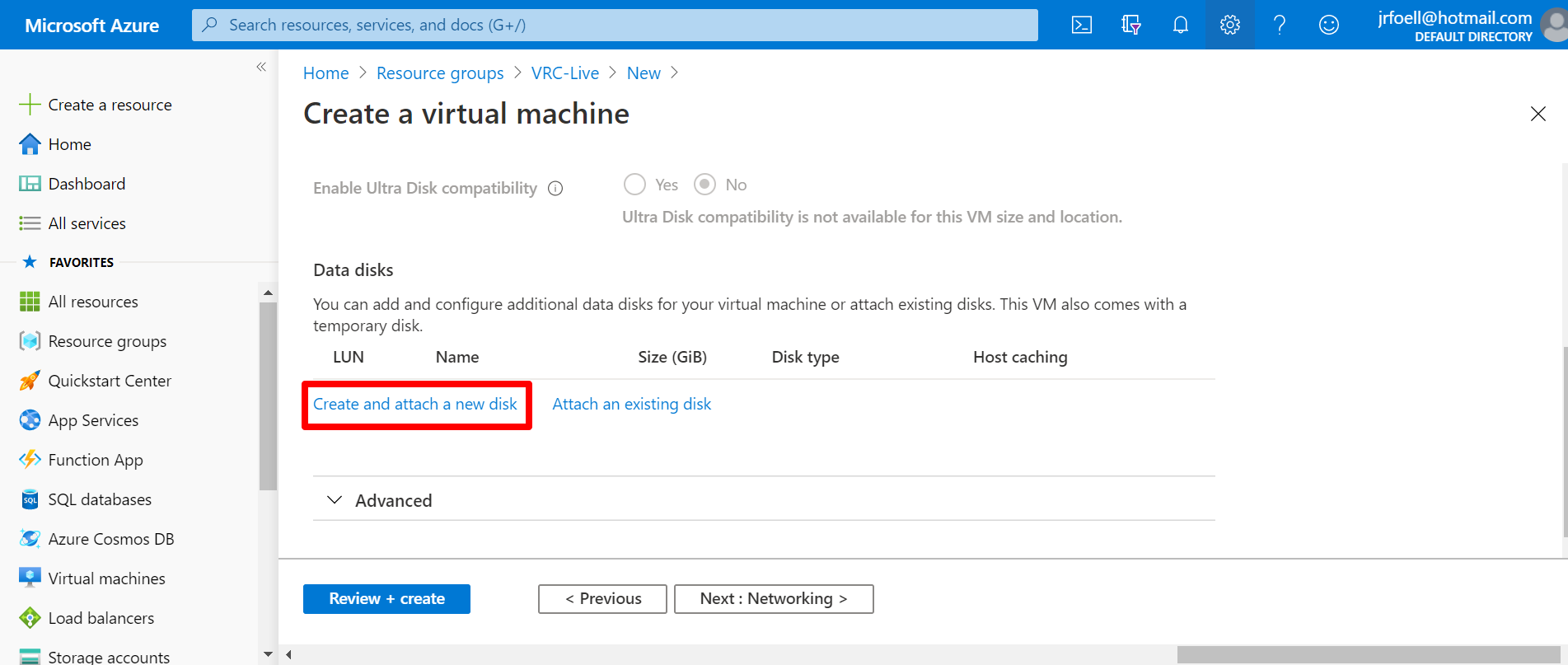Open Cloud Shell from the top bar

[1082, 25]
